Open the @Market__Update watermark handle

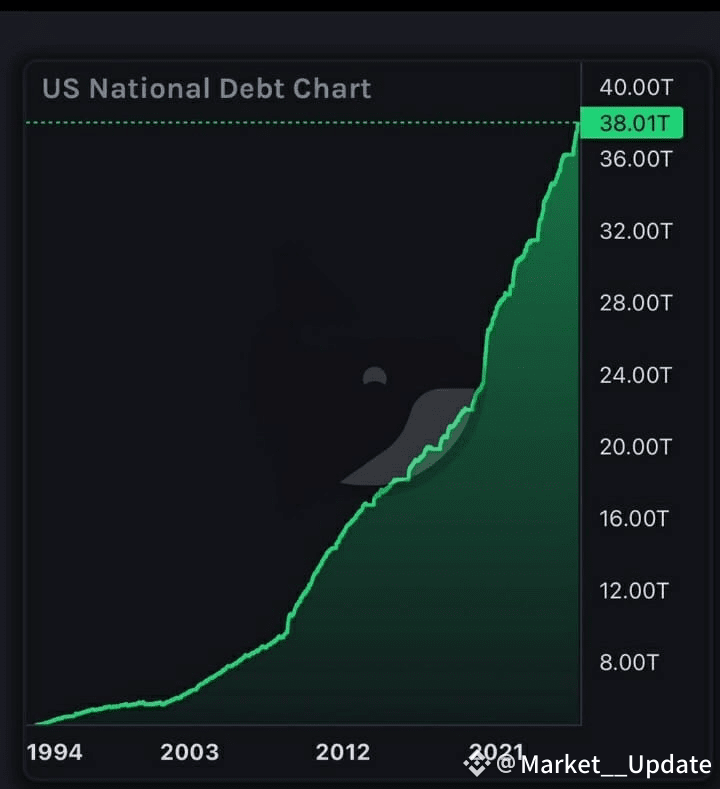pos(604,765)
